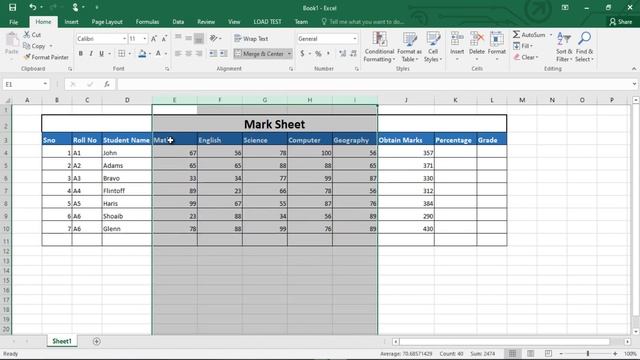640x360 pixels.
Task: Select the Format Painter brush
Action: 27,57
